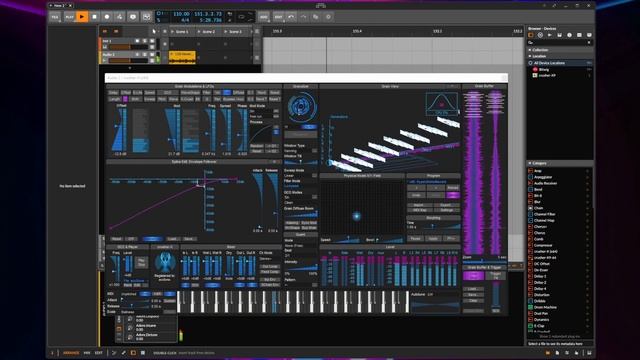Click the purple Grain Buffer button

coord(473,276)
